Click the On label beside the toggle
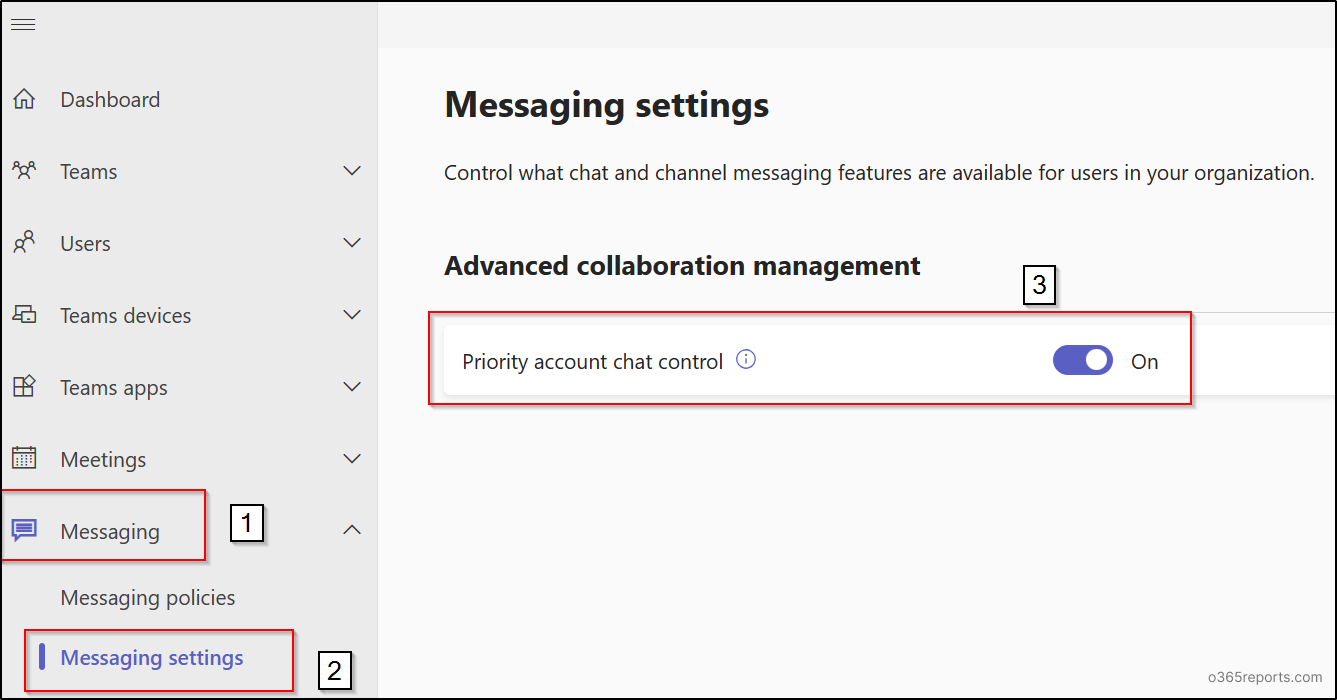The width and height of the screenshot is (1337, 700). pos(1145,362)
